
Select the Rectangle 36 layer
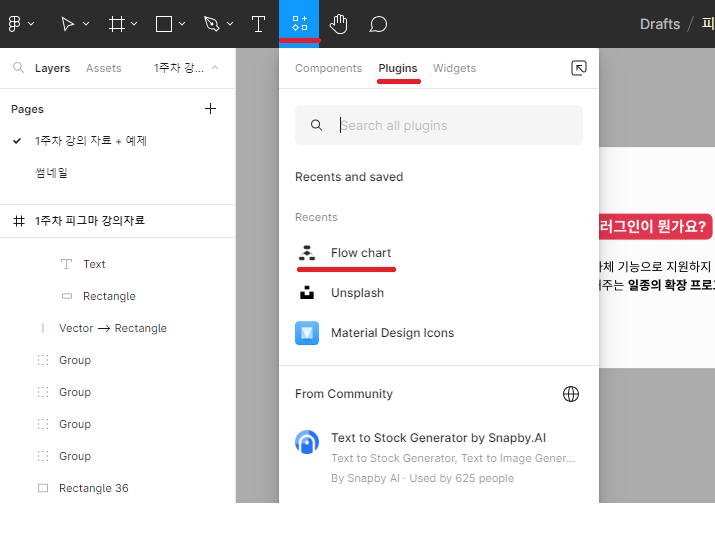[x=93, y=488]
